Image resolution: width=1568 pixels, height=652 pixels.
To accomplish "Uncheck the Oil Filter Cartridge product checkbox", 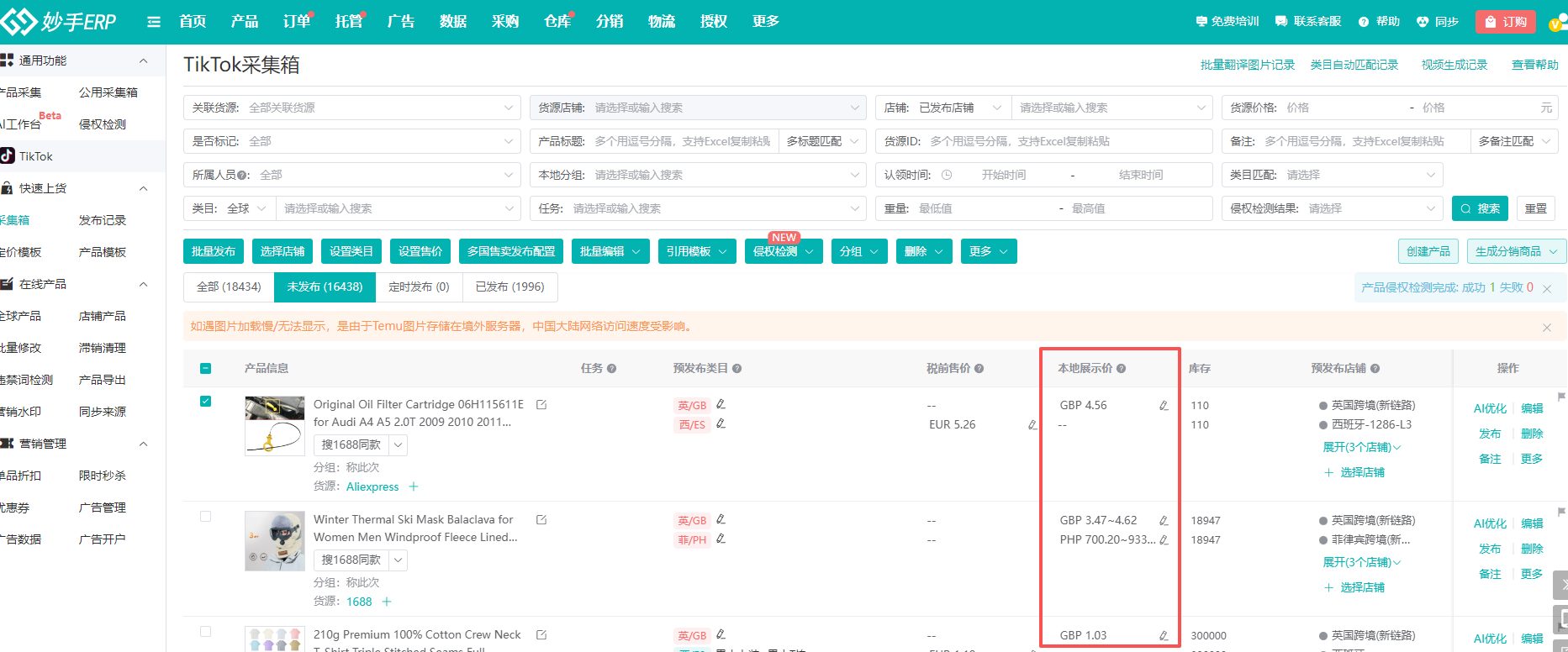I will click(x=206, y=402).
